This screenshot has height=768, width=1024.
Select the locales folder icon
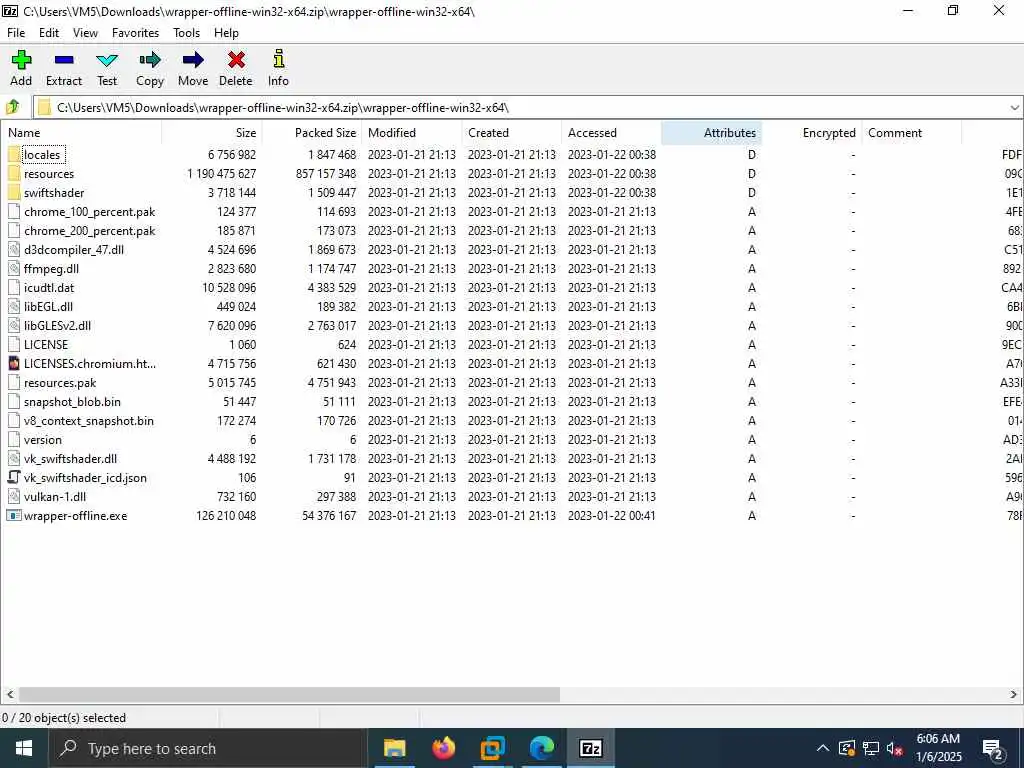tap(14, 155)
